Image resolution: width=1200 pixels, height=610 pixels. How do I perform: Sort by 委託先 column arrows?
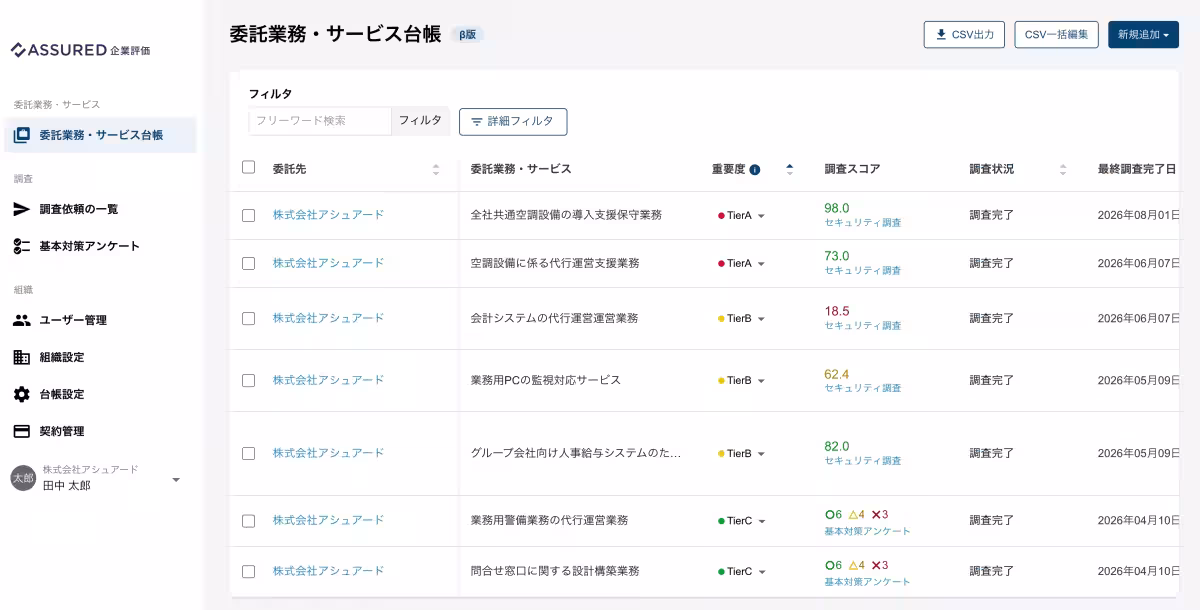pyautogui.click(x=436, y=170)
